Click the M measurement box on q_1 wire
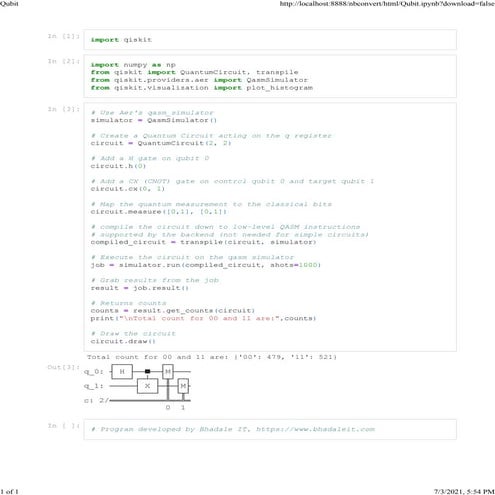 pos(183,386)
